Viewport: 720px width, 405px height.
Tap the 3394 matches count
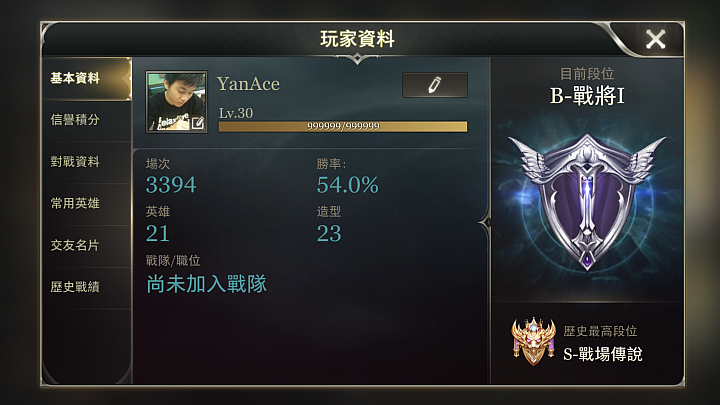coord(171,185)
